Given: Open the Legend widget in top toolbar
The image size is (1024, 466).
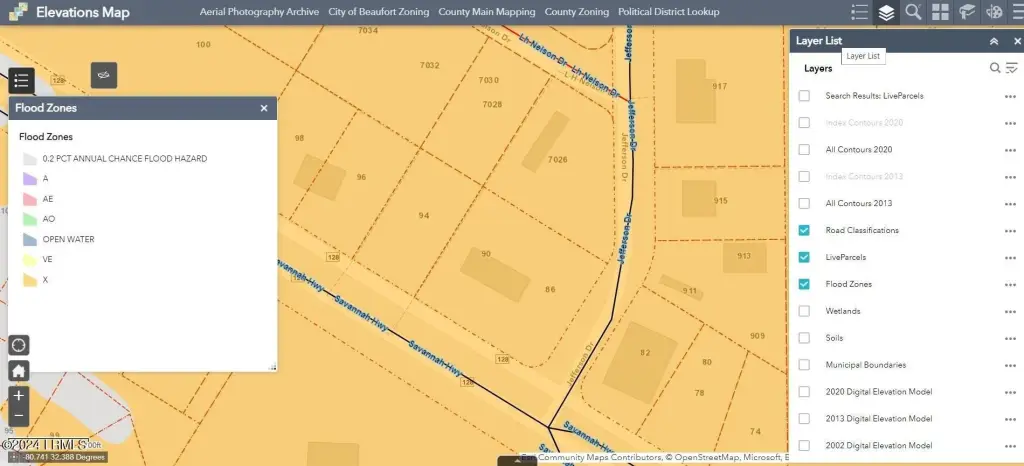Looking at the screenshot, I should coord(859,12).
